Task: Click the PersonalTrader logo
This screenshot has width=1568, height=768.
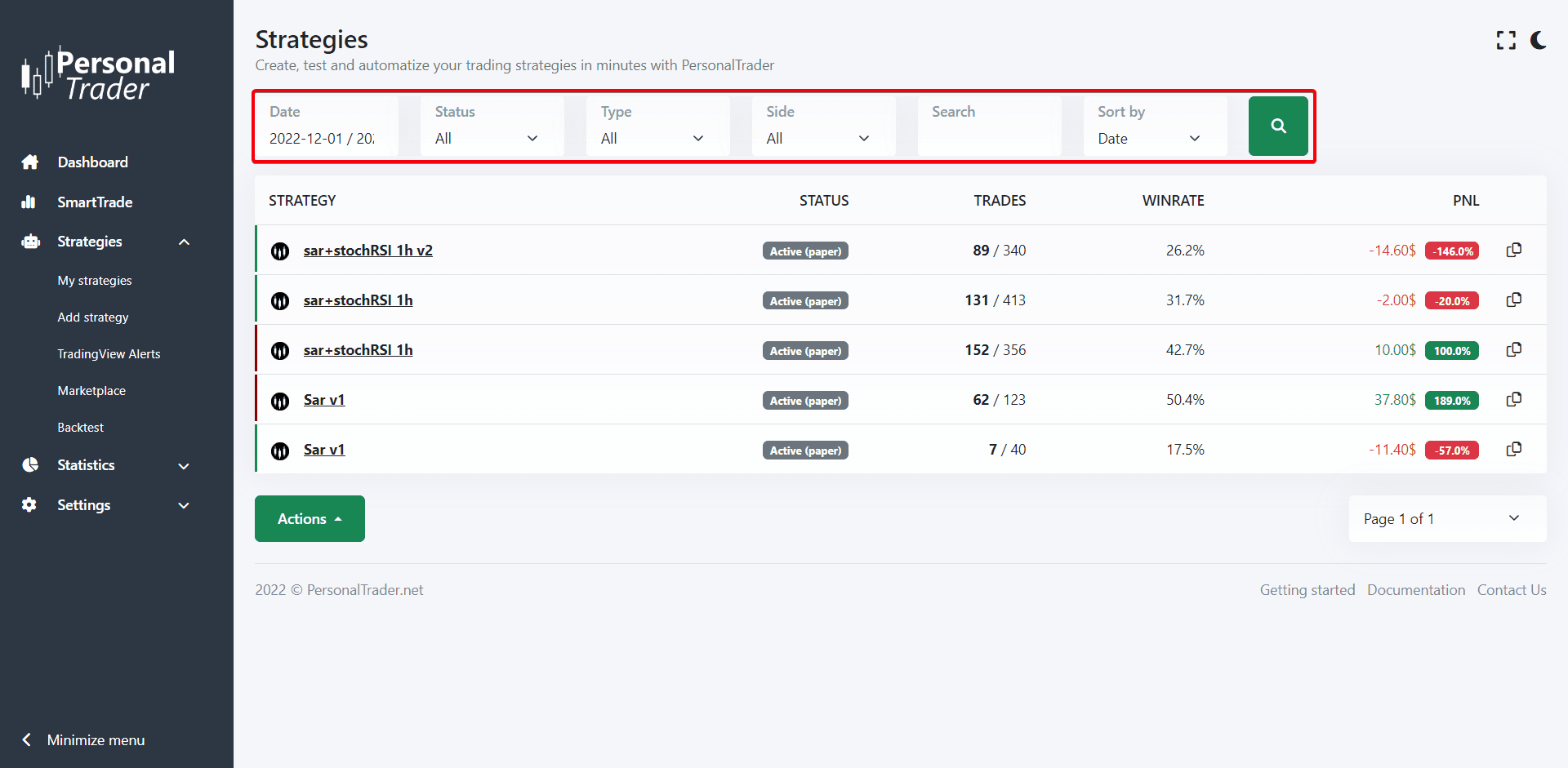Action: pyautogui.click(x=99, y=74)
